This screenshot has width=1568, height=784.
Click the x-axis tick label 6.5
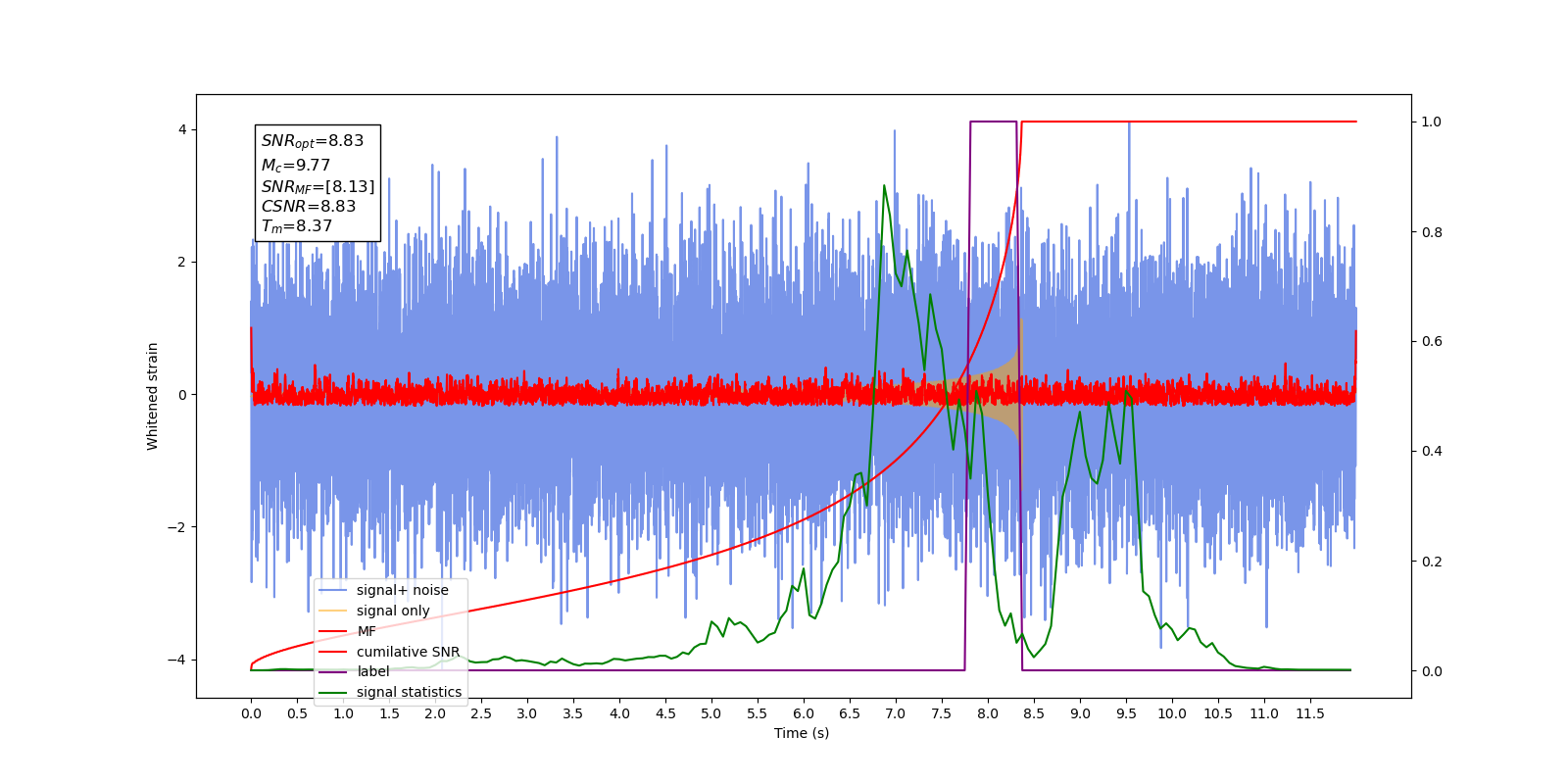pos(850,713)
